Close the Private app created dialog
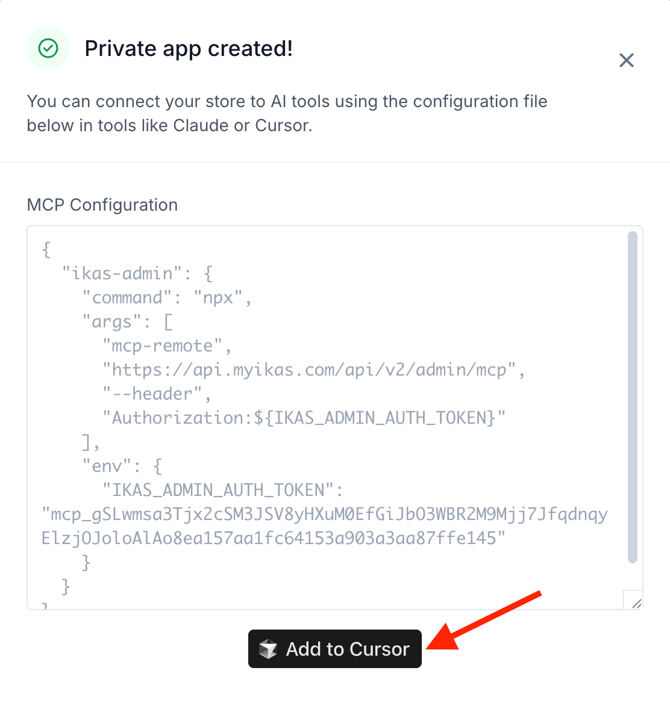Screen dimensions: 670x703 pos(626,60)
